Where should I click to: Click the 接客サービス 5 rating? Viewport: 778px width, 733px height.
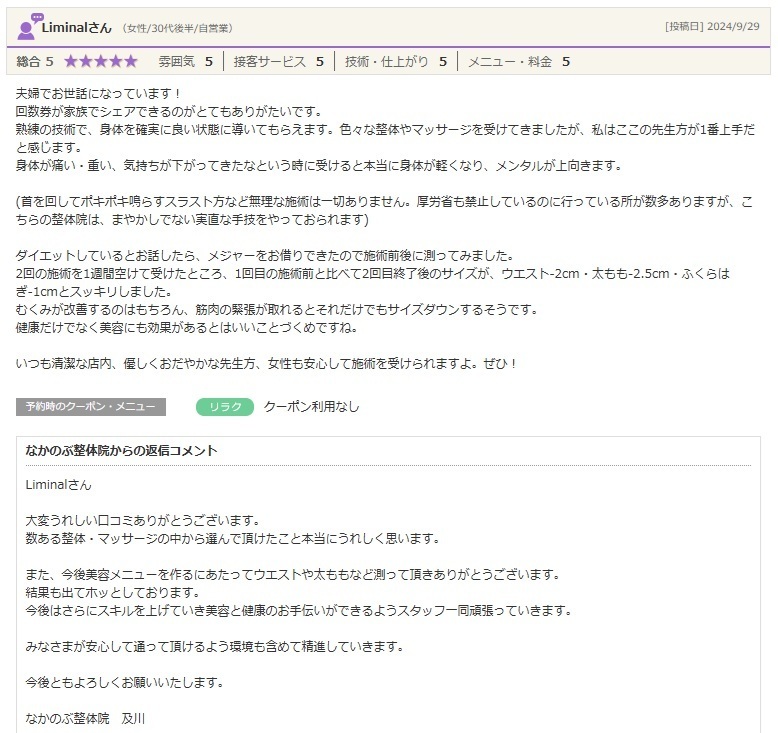pyautogui.click(x=278, y=62)
